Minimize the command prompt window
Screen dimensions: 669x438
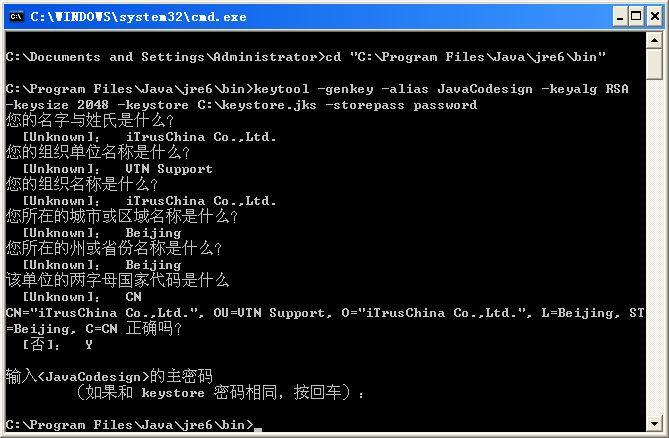click(620, 17)
